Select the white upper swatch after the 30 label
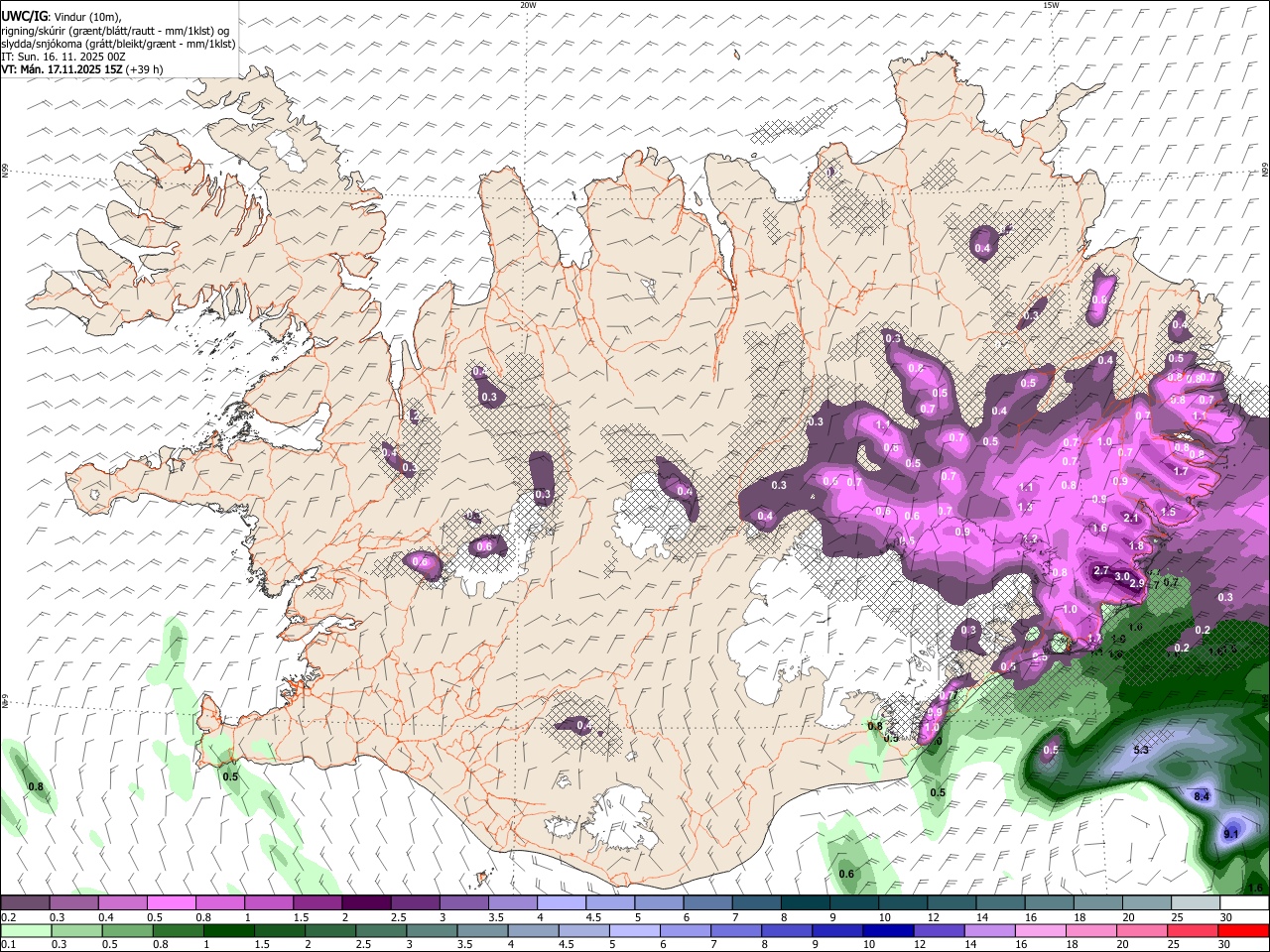The image size is (1270, 952). pos(1243,902)
